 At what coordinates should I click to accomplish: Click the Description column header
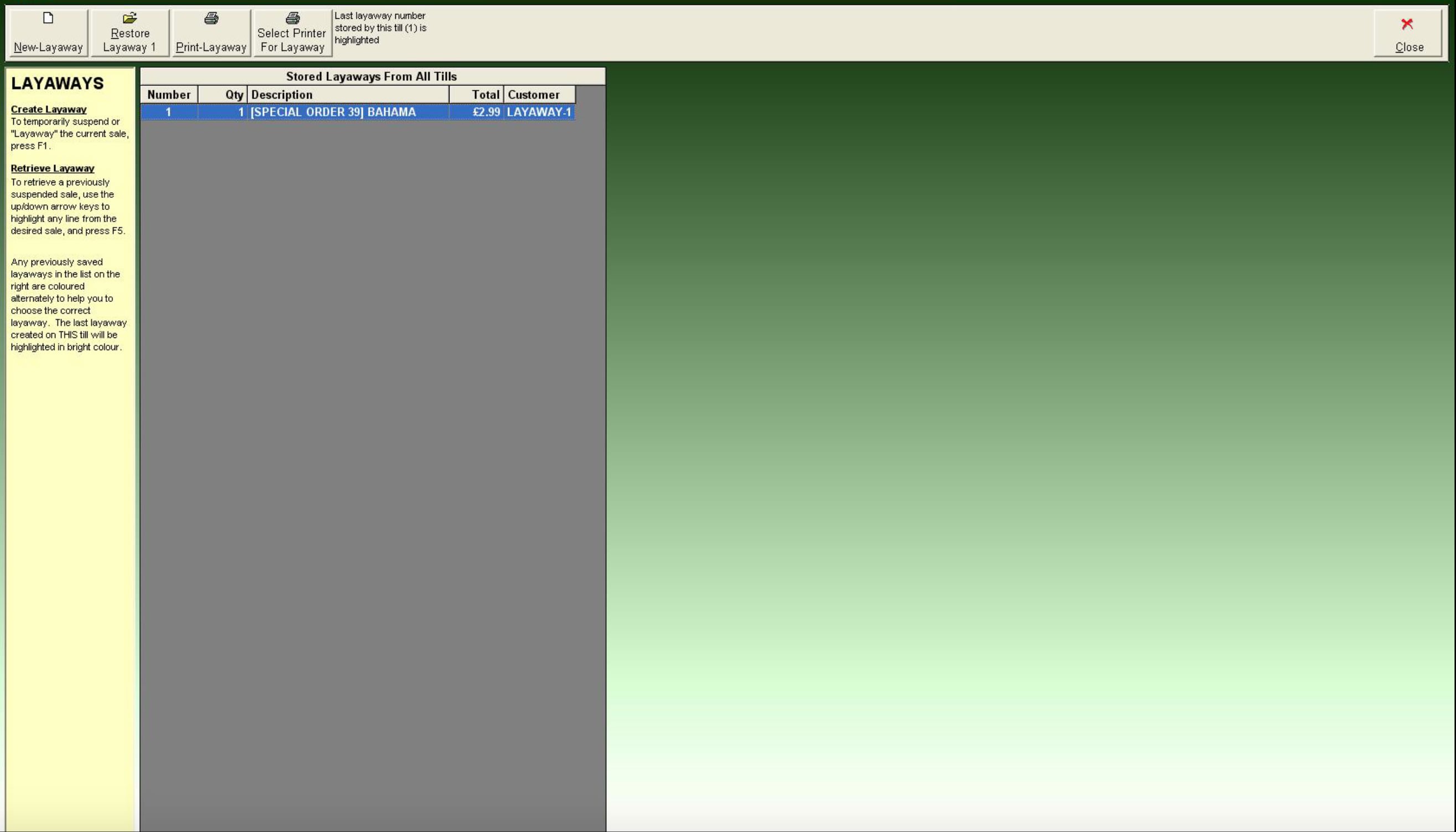coord(348,95)
